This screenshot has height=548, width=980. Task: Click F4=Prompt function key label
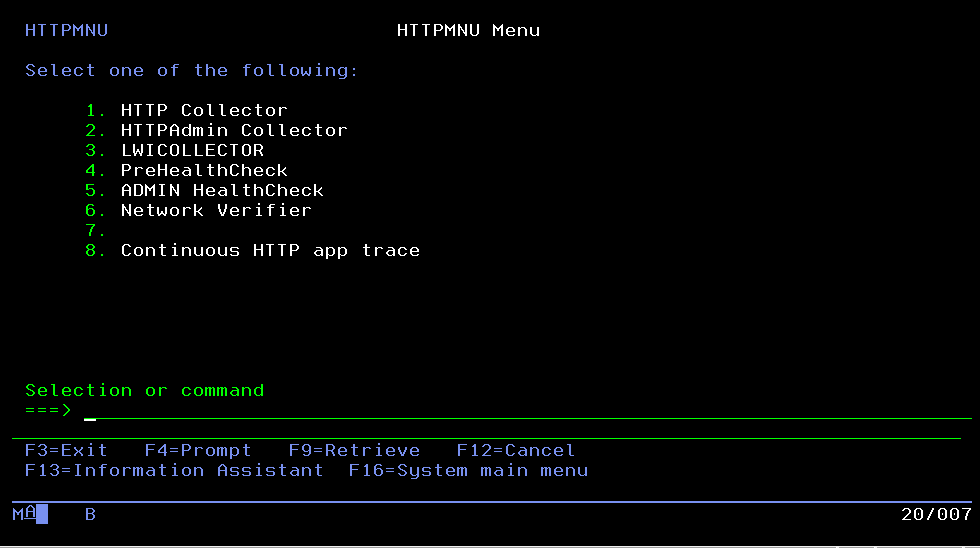[198, 451]
